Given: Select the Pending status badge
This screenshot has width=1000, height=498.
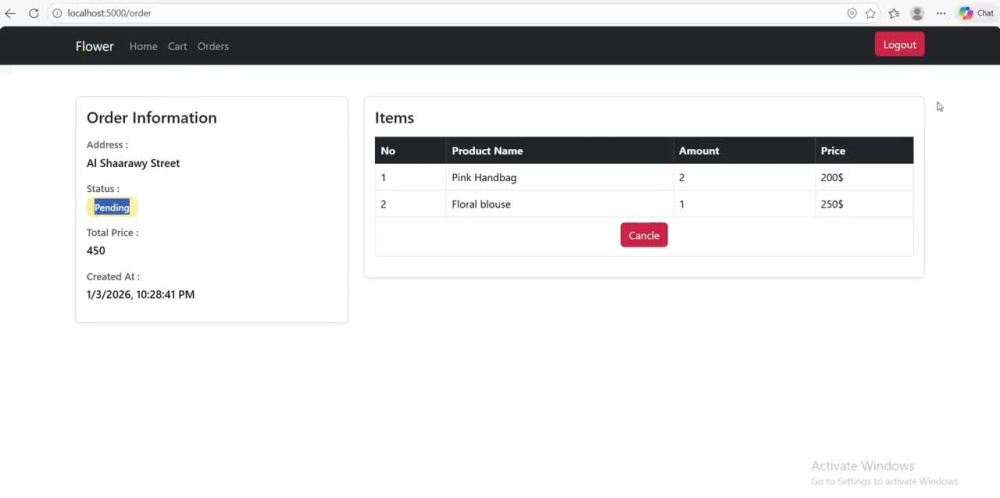Looking at the screenshot, I should 112,207.
